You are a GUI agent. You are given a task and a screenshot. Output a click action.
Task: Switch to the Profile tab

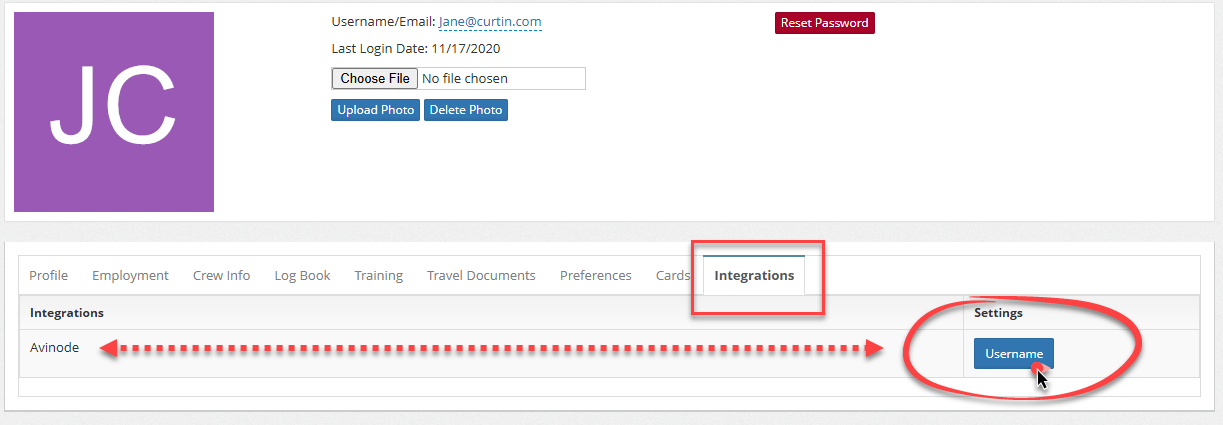48,276
